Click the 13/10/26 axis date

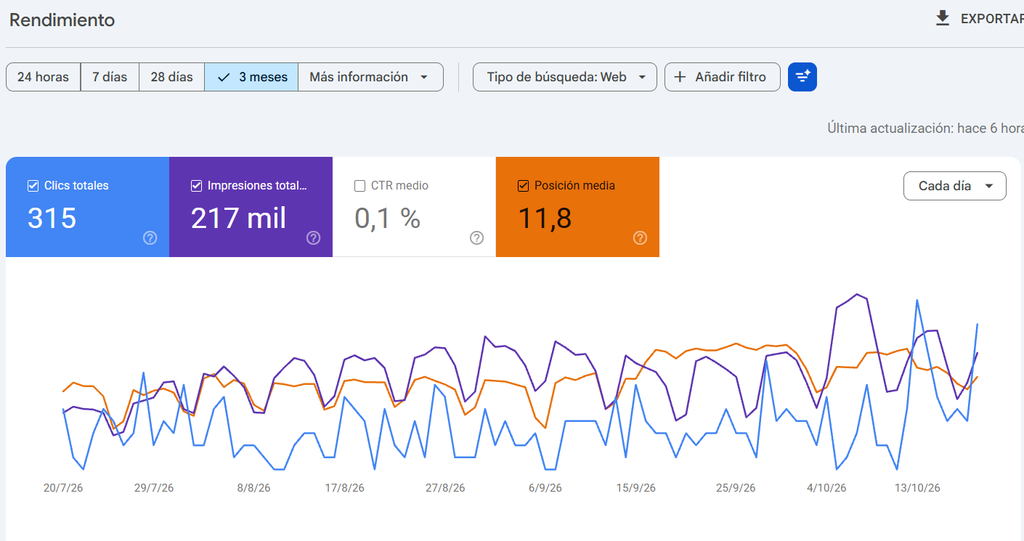(x=918, y=488)
